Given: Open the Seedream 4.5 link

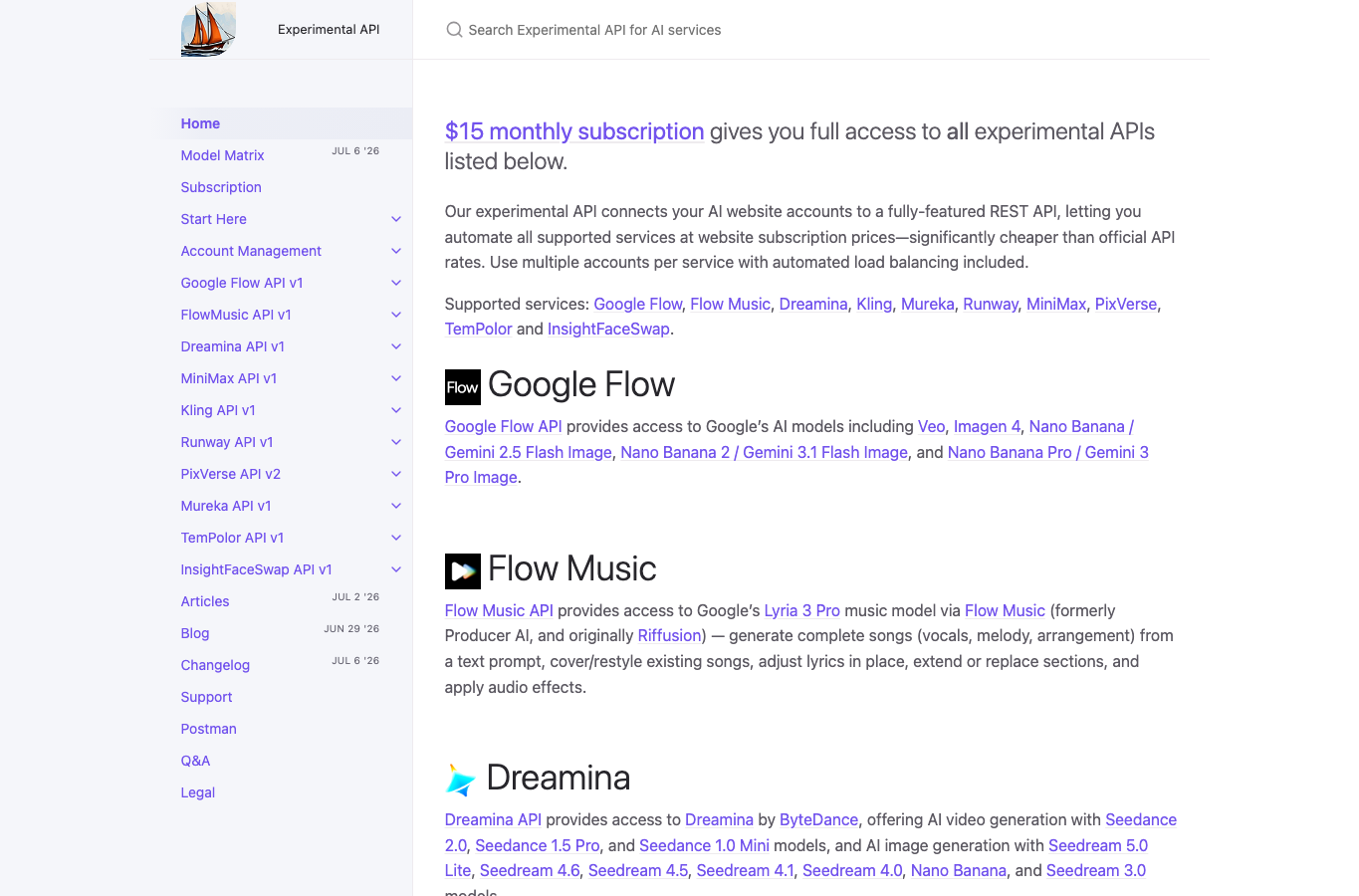Looking at the screenshot, I should (638, 870).
